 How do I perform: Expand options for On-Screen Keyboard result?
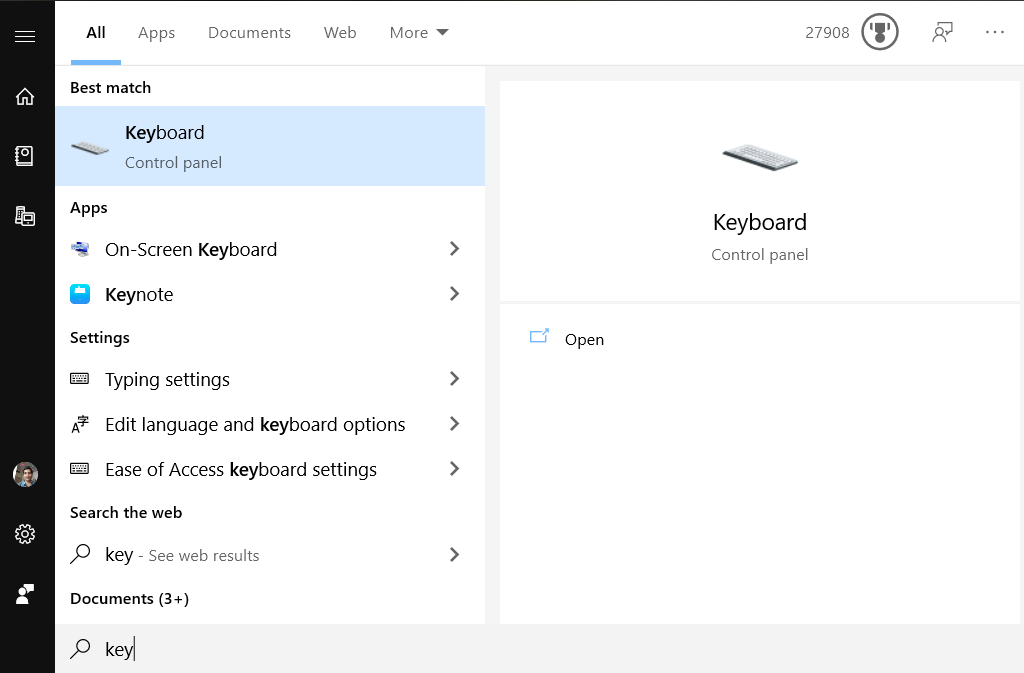[454, 249]
